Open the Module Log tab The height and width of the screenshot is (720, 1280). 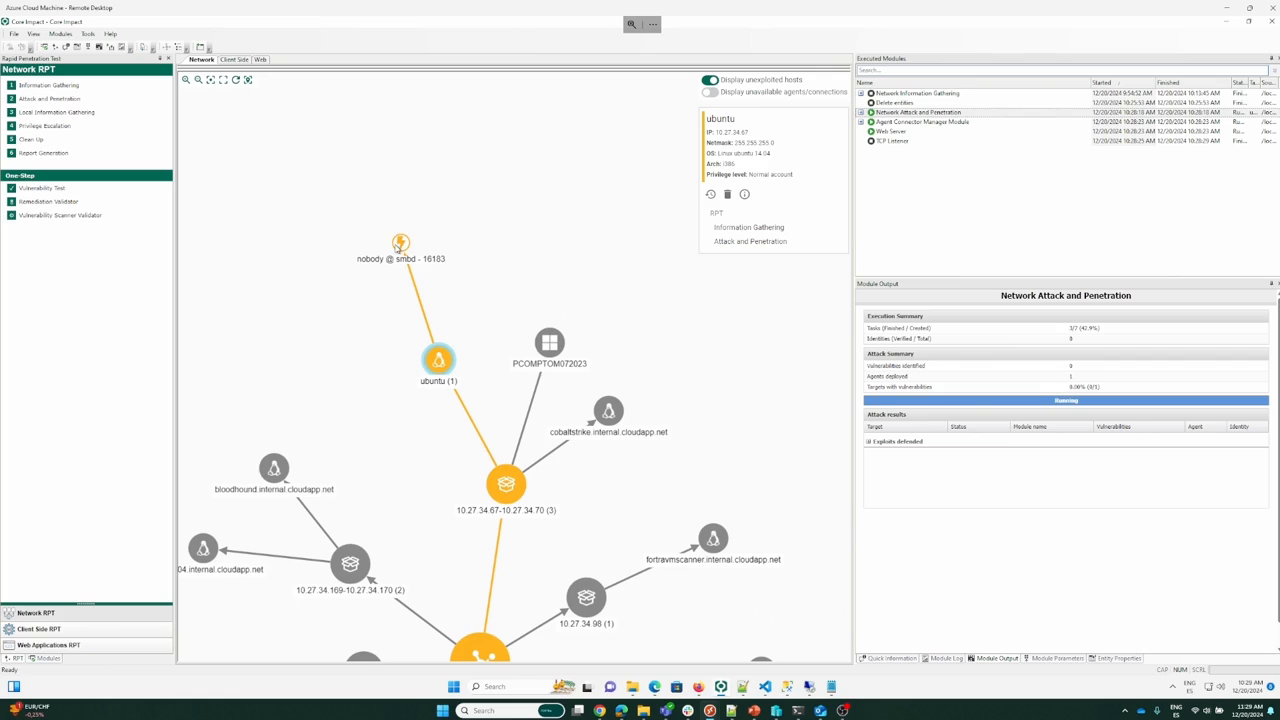point(943,658)
